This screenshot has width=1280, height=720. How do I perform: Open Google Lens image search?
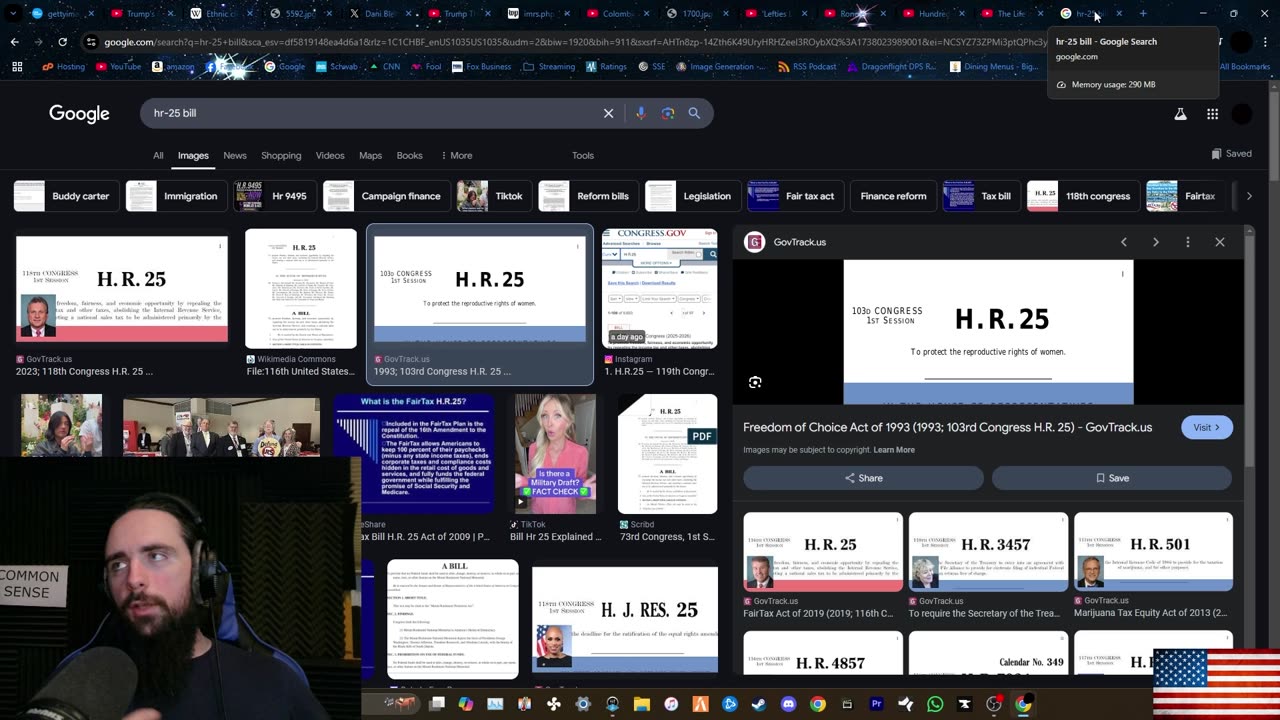[668, 113]
